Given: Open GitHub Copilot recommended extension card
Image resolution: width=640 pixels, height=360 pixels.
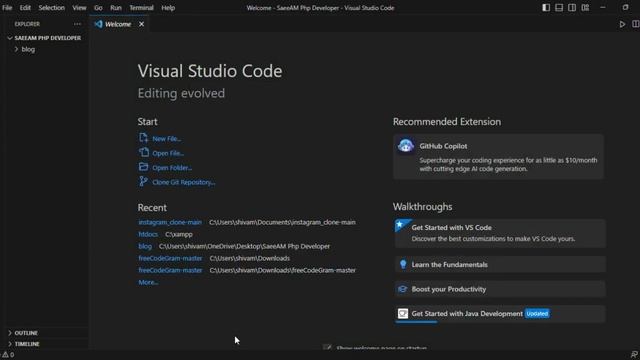Looking at the screenshot, I should 498,157.
